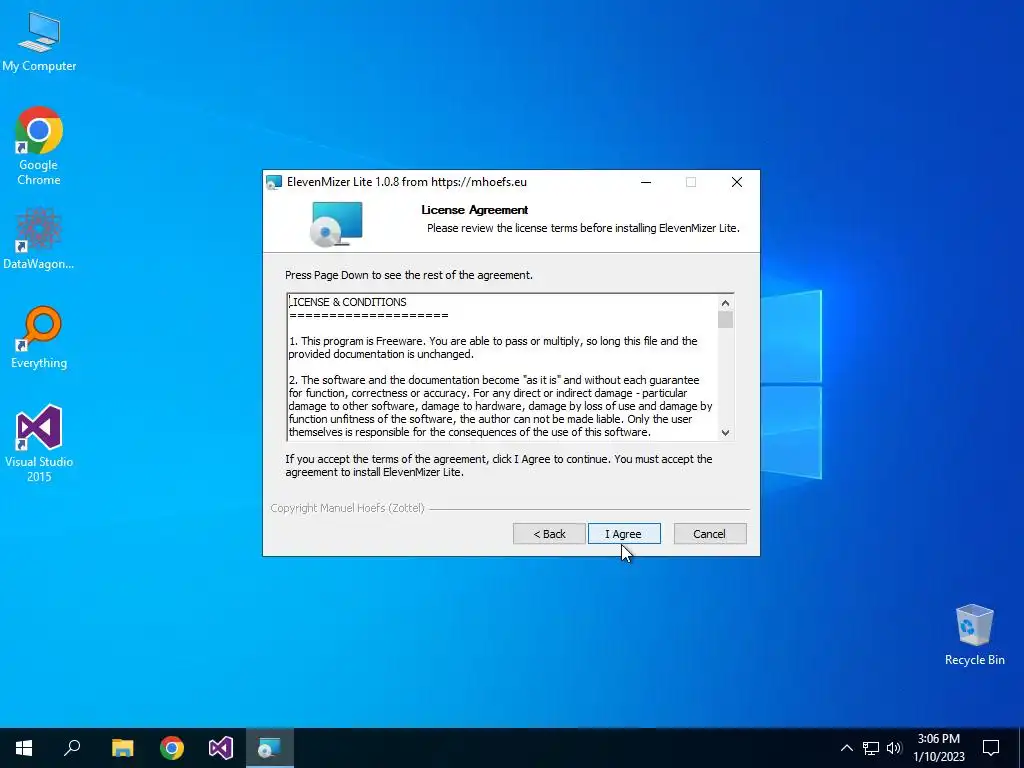Click the license text scrollbar thumb
This screenshot has height=768, width=1024.
point(725,319)
